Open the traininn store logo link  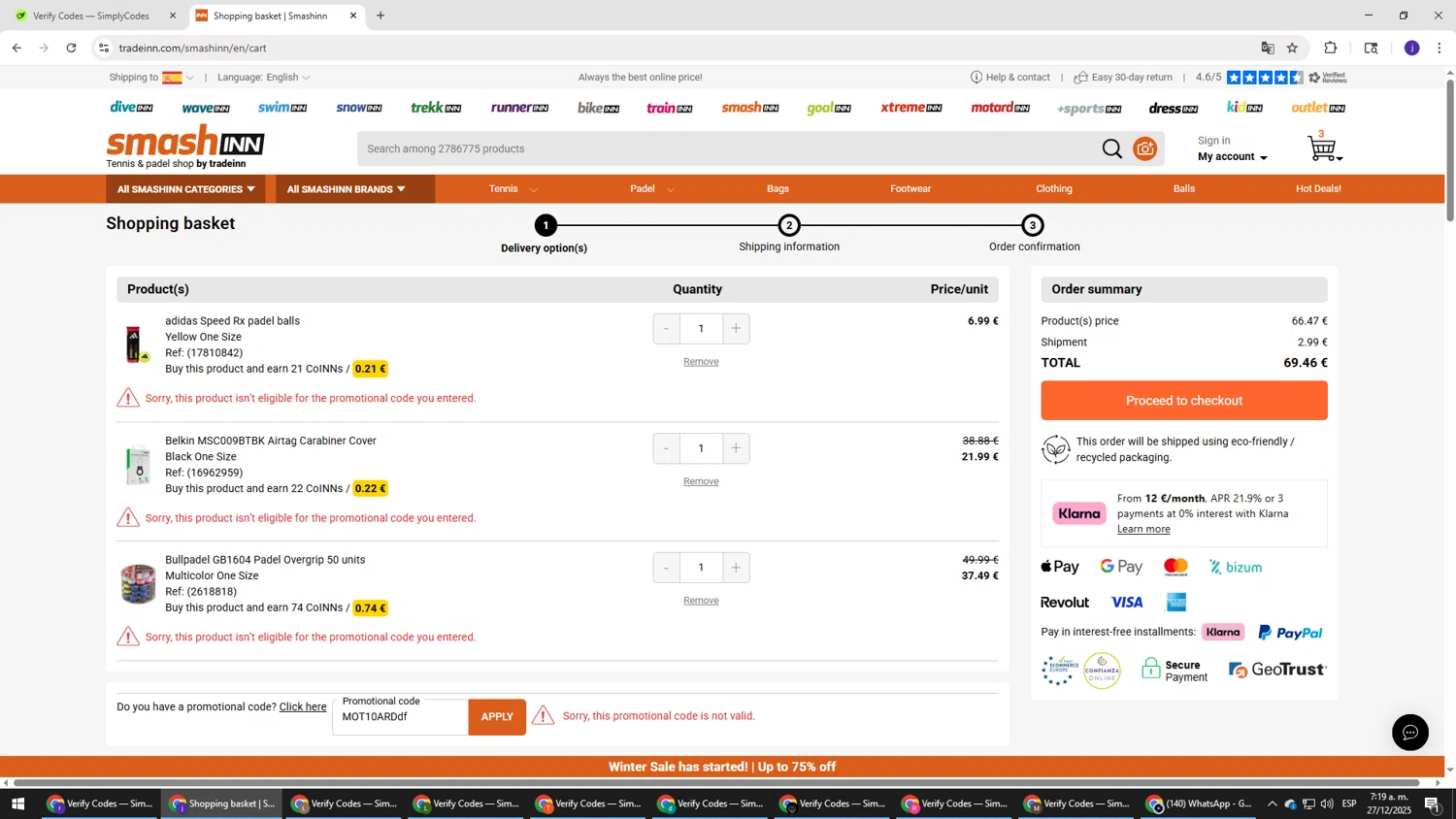click(x=670, y=108)
